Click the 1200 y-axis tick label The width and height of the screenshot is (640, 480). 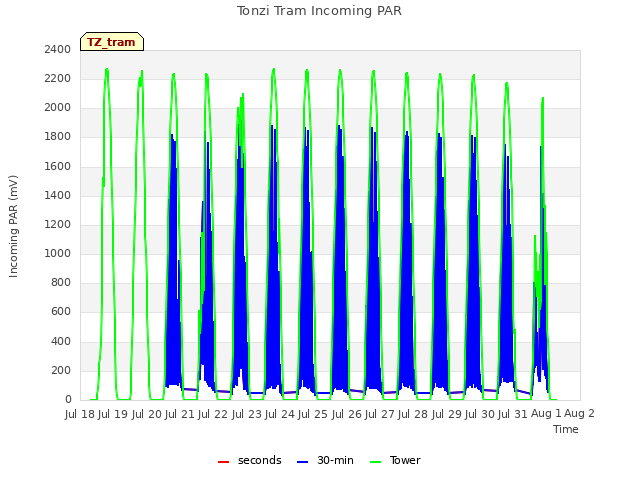(x=58, y=224)
